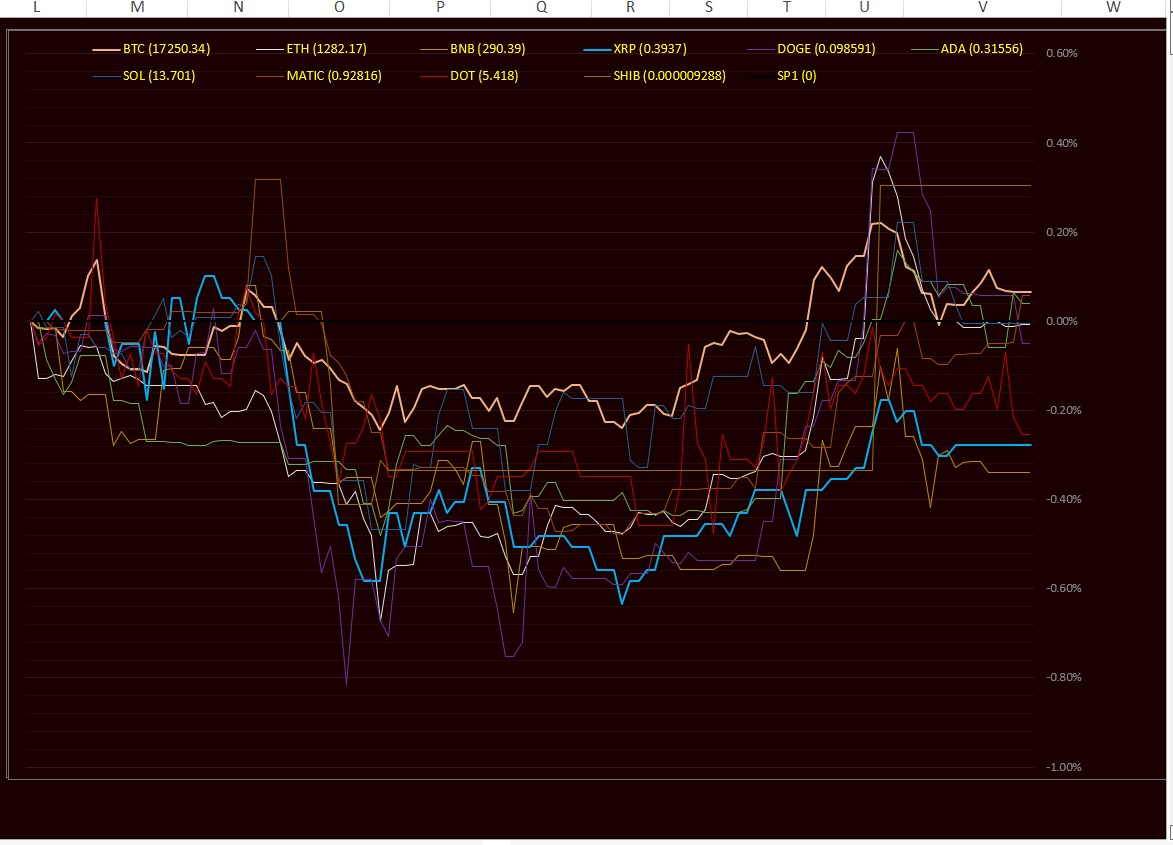Click the -0.80% axis label
This screenshot has height=845, width=1173.
[x=1062, y=677]
